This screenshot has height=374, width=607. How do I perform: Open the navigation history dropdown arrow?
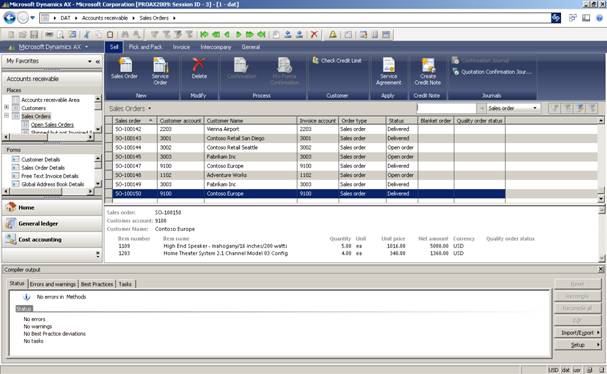(x=33, y=18)
